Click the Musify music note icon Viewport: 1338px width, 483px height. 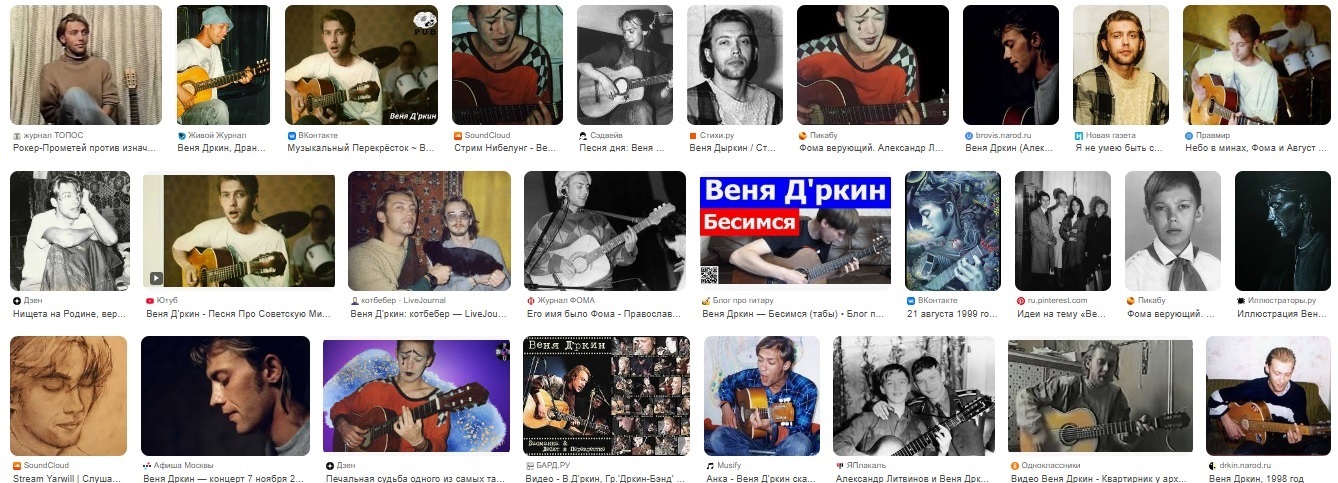coord(709,466)
